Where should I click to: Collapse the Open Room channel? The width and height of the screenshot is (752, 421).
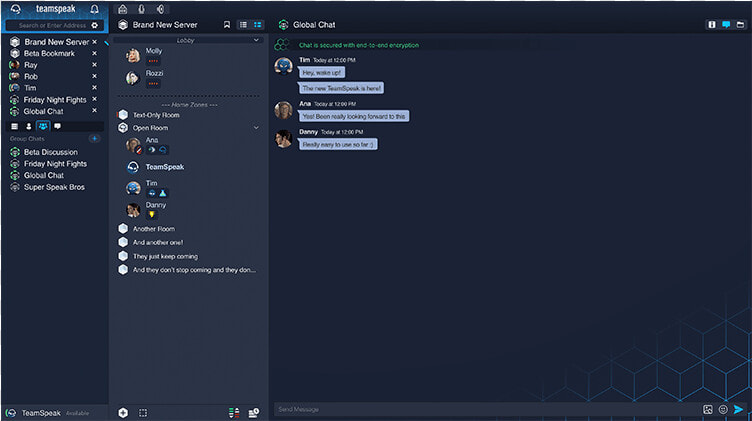(256, 128)
